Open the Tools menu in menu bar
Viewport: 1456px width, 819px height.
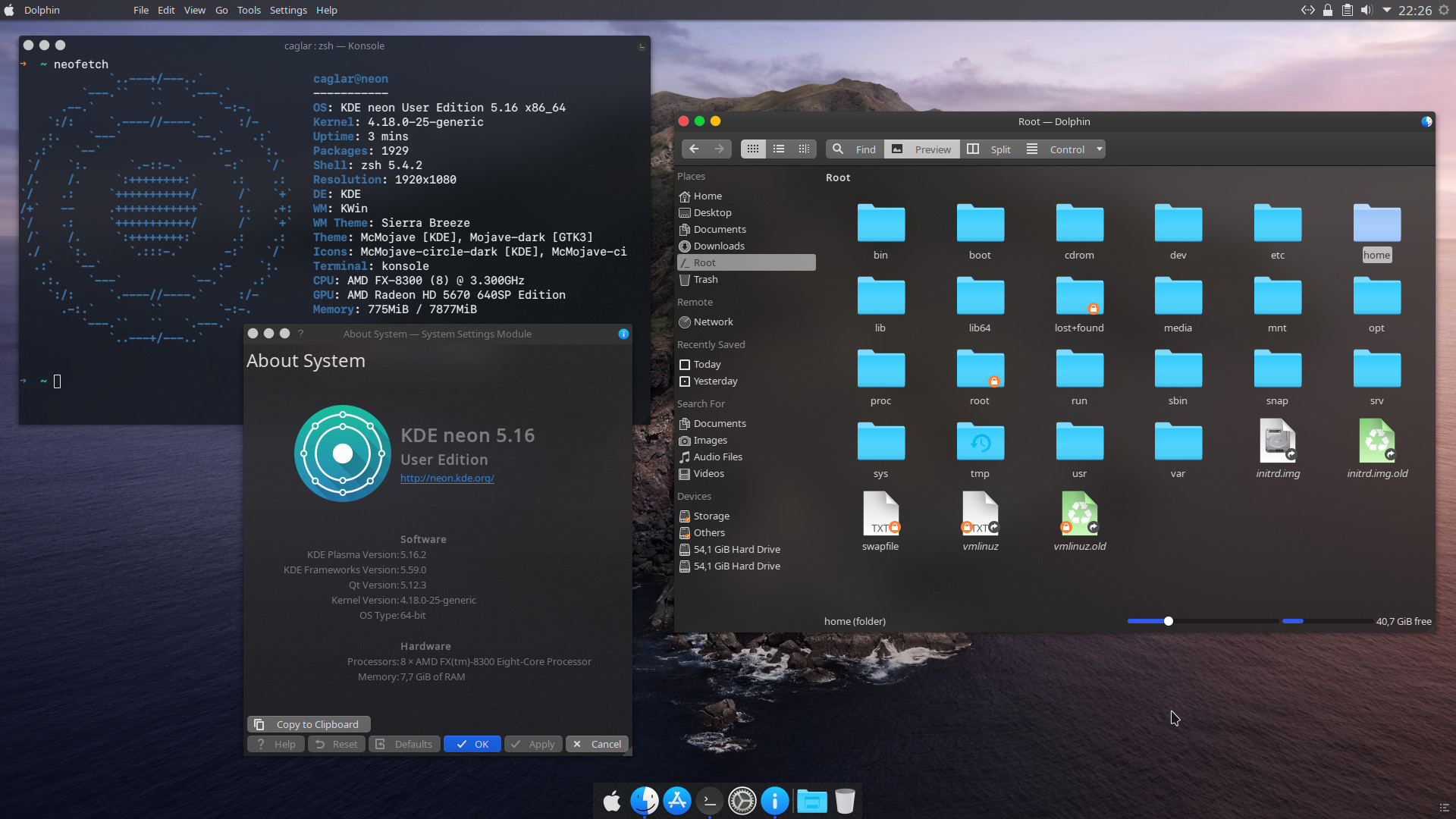pos(249,10)
